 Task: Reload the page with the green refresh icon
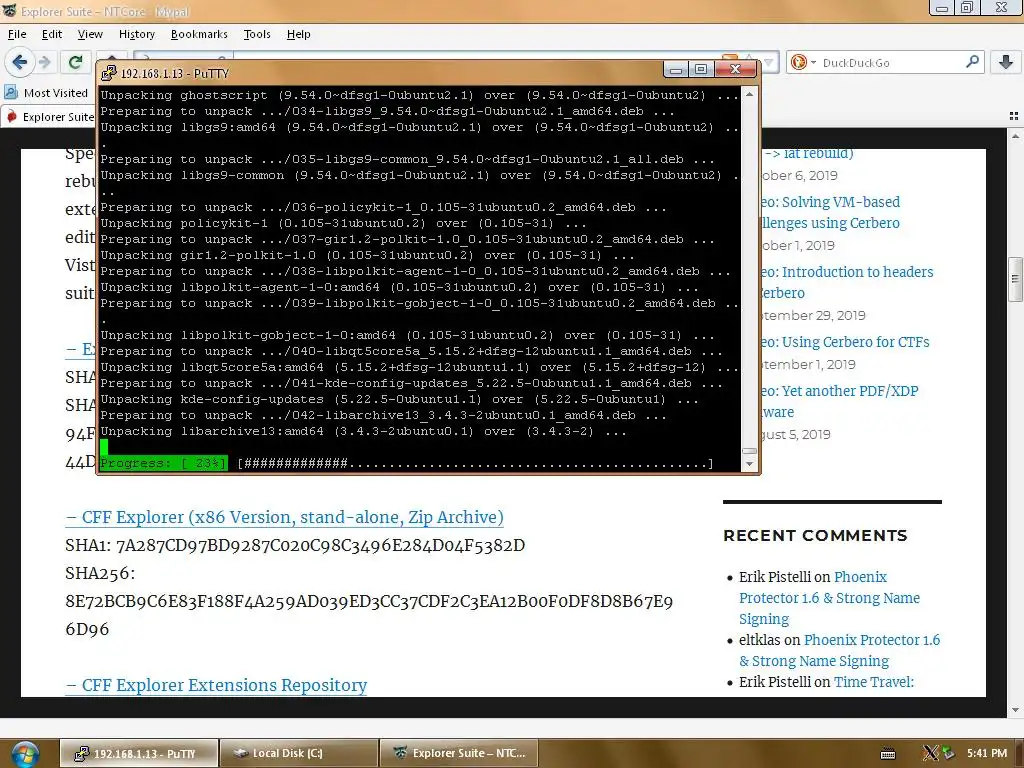tap(75, 63)
